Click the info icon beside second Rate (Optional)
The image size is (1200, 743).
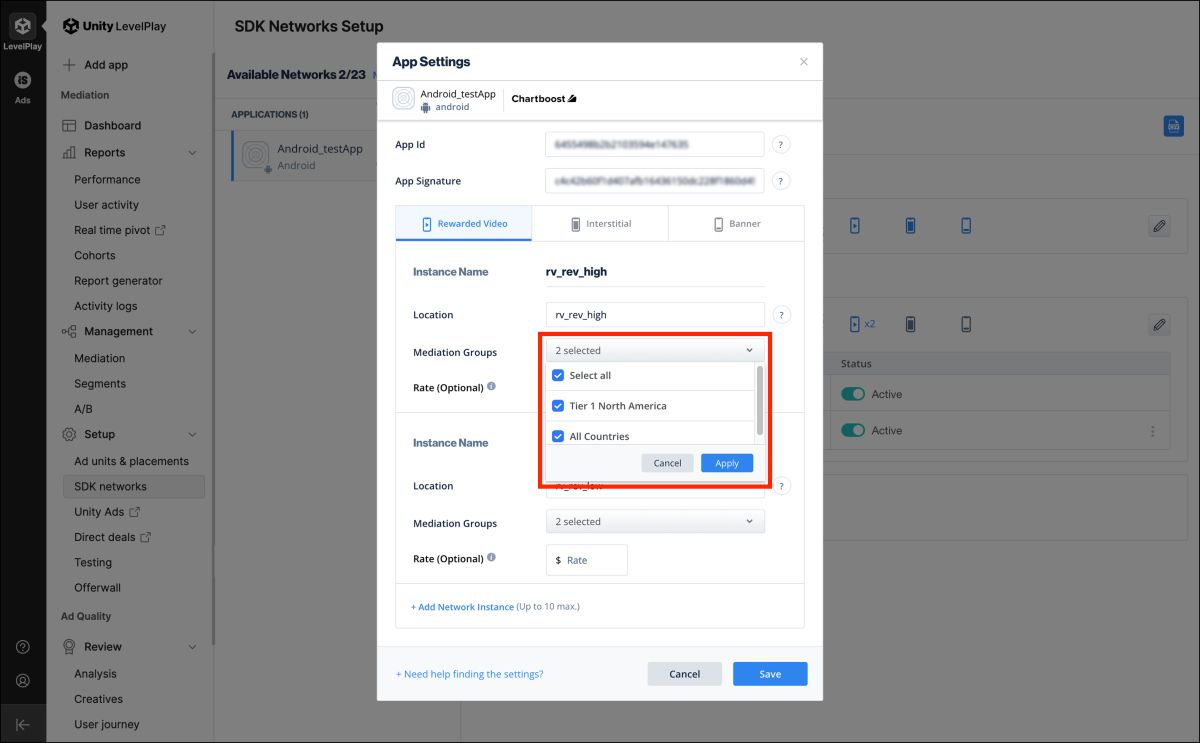click(x=491, y=558)
